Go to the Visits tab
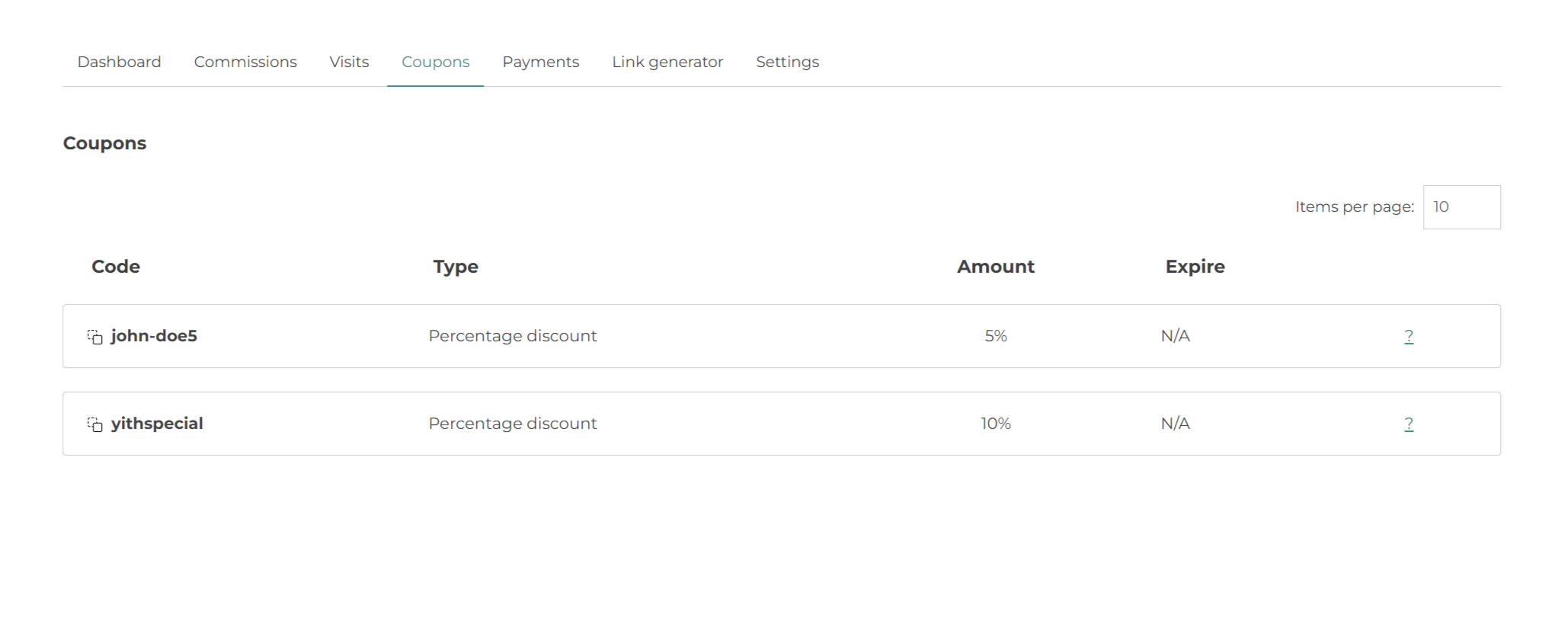This screenshot has height=640, width=1568. pyautogui.click(x=349, y=62)
